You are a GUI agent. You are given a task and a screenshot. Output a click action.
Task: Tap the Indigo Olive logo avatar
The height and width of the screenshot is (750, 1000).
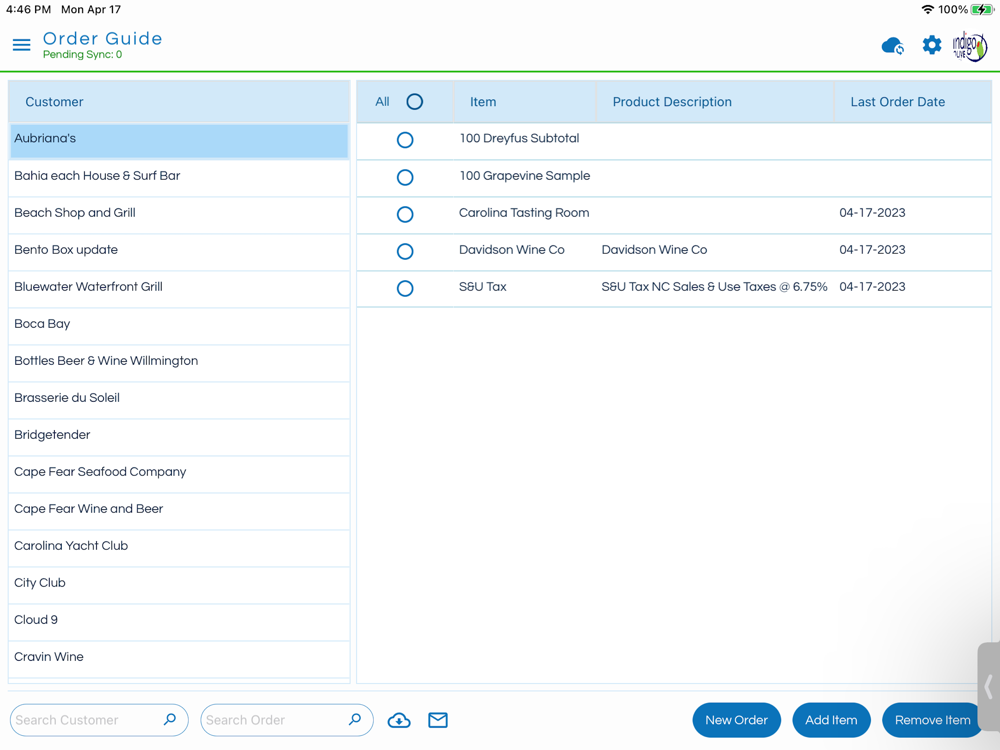[969, 46]
